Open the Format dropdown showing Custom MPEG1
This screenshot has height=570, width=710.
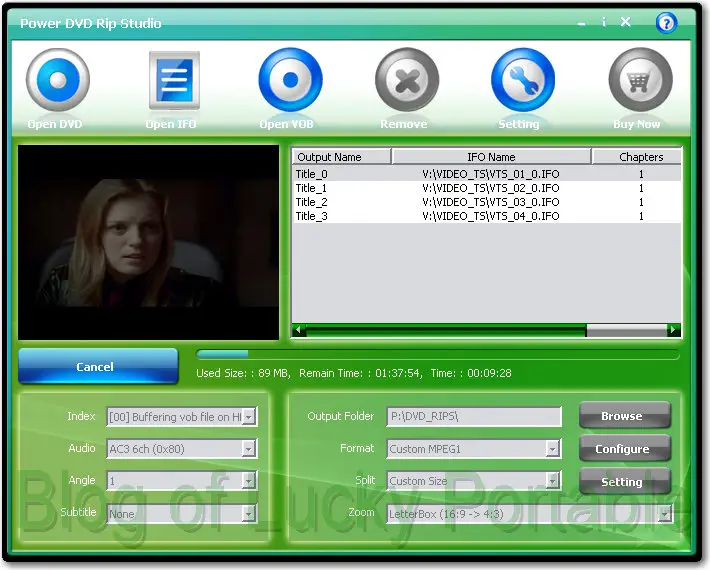552,449
